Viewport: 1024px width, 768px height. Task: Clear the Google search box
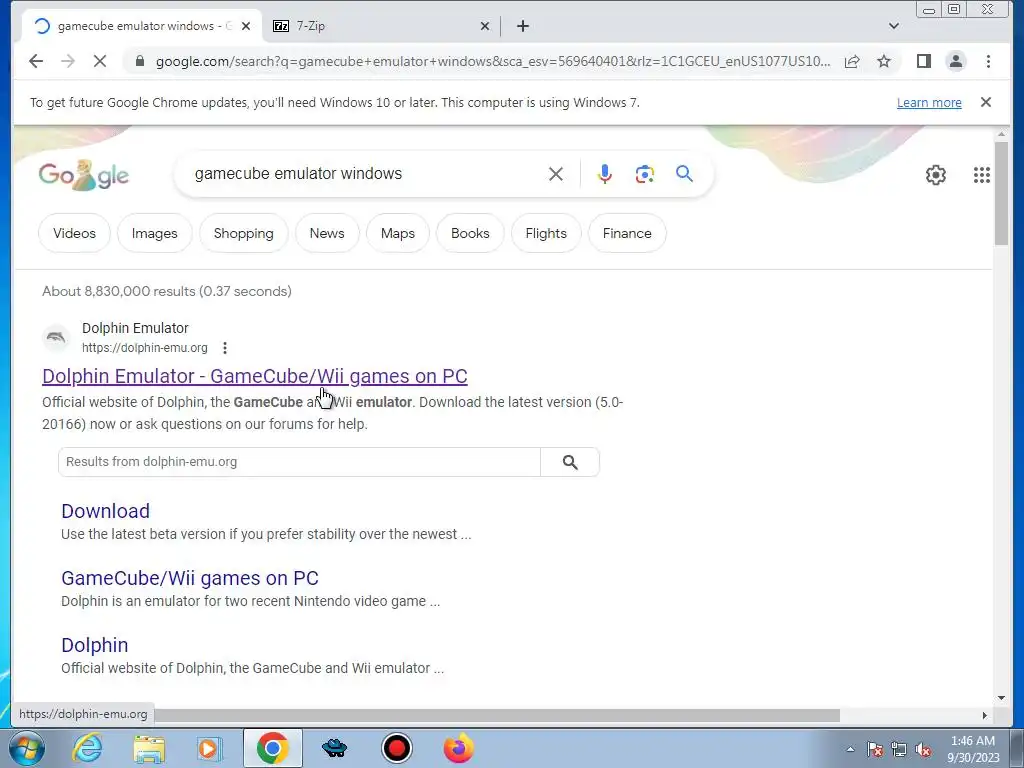click(556, 174)
